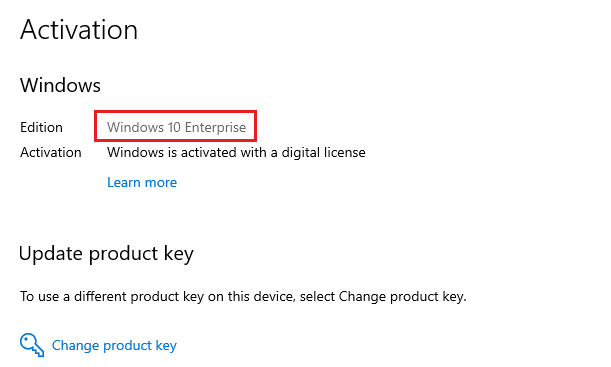Click the word Enterprise in the edition value

pos(215,127)
